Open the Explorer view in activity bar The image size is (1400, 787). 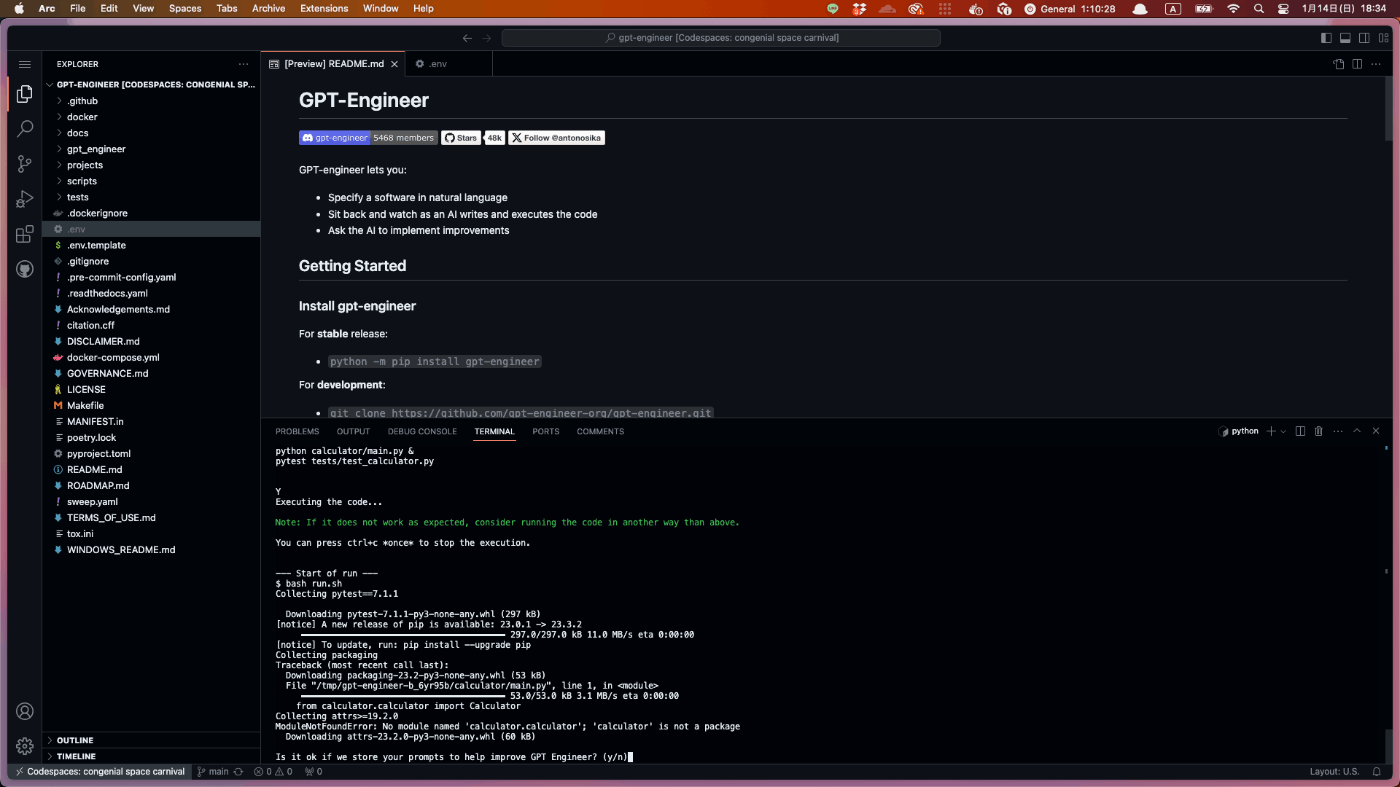[x=25, y=94]
